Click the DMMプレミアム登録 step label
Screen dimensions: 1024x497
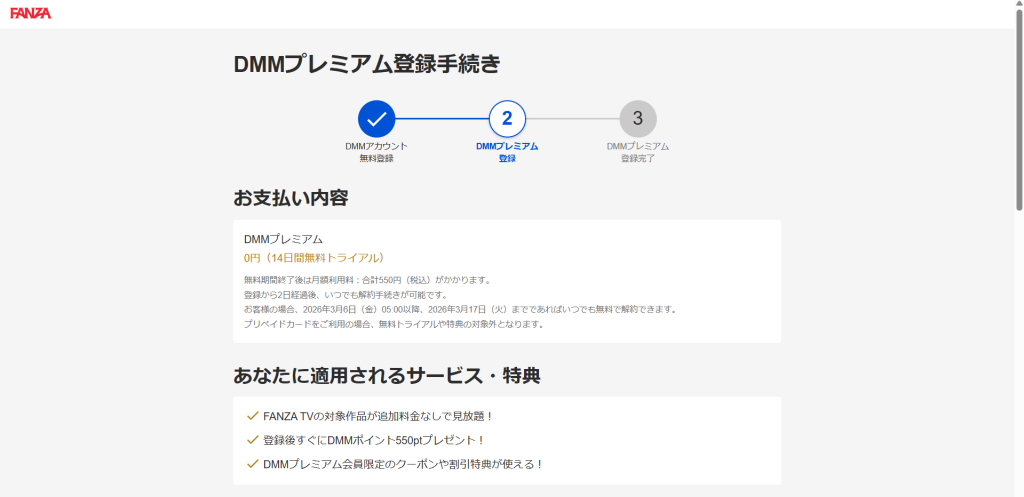(507, 152)
